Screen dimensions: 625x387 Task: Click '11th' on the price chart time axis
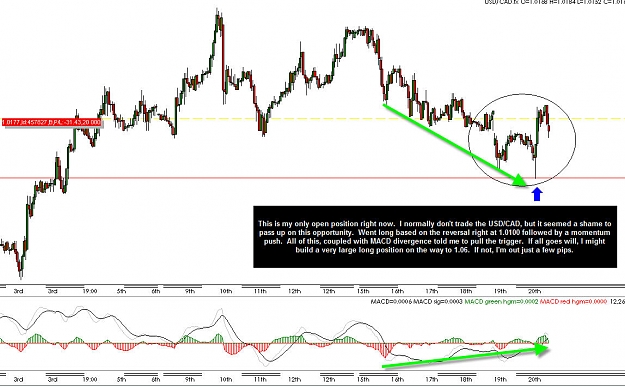(260, 291)
